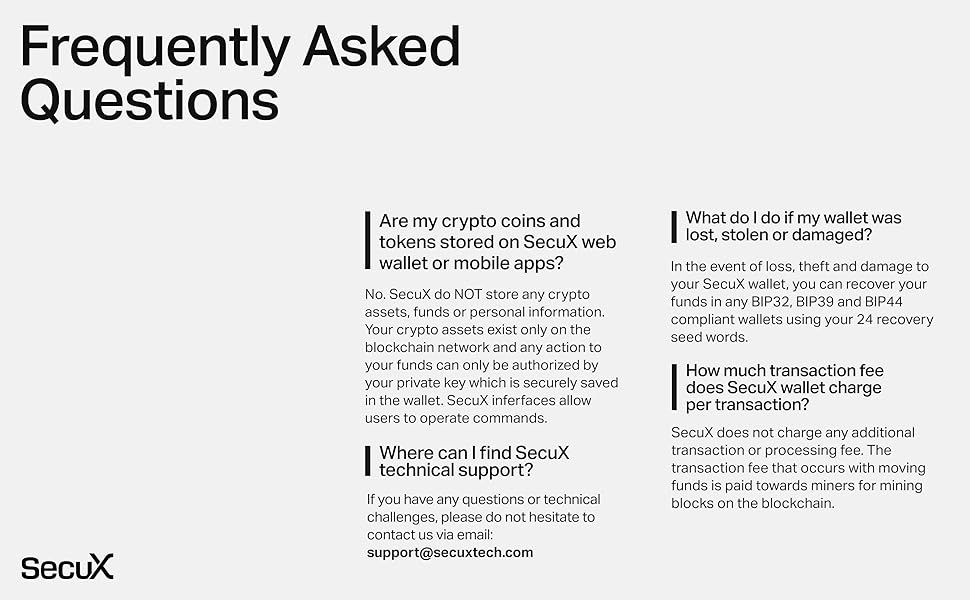Select the answer about recovering funds after loss

pos(801,302)
